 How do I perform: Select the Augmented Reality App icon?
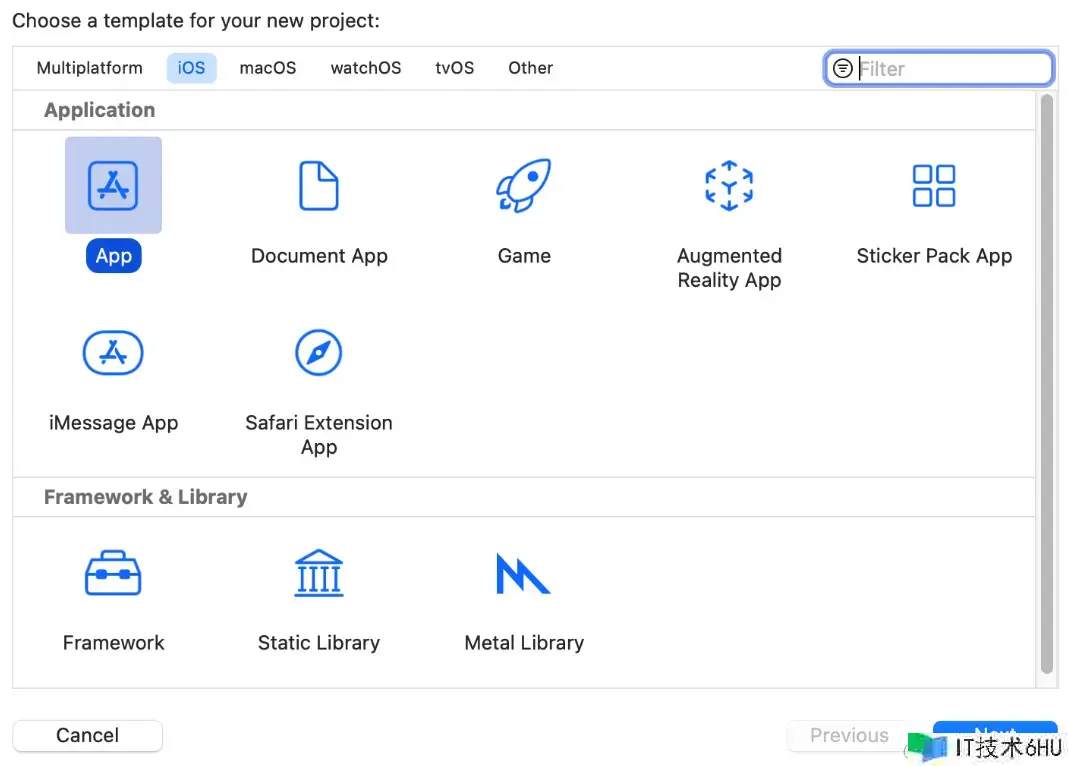[729, 185]
